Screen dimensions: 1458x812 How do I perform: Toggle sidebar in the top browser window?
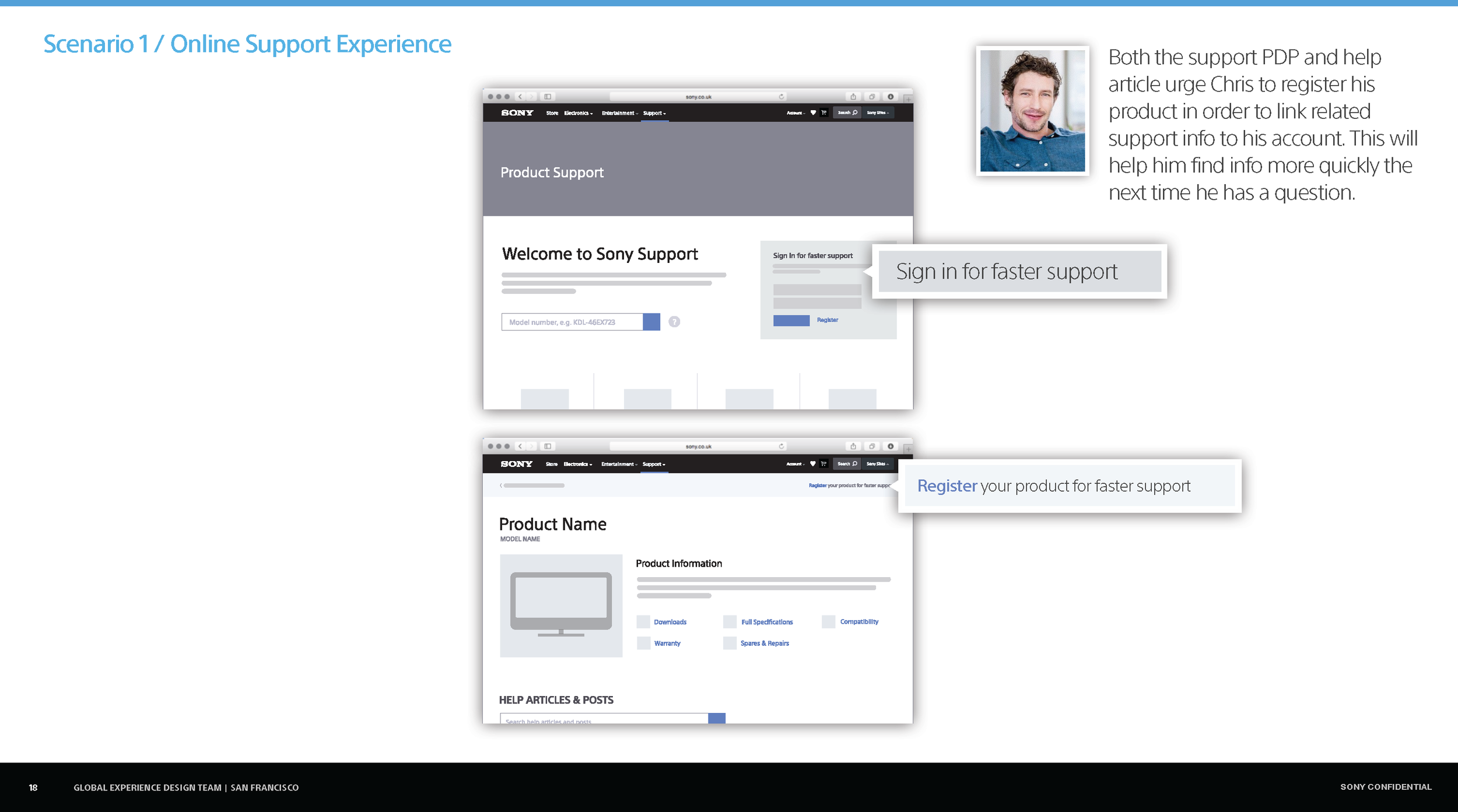pyautogui.click(x=548, y=97)
